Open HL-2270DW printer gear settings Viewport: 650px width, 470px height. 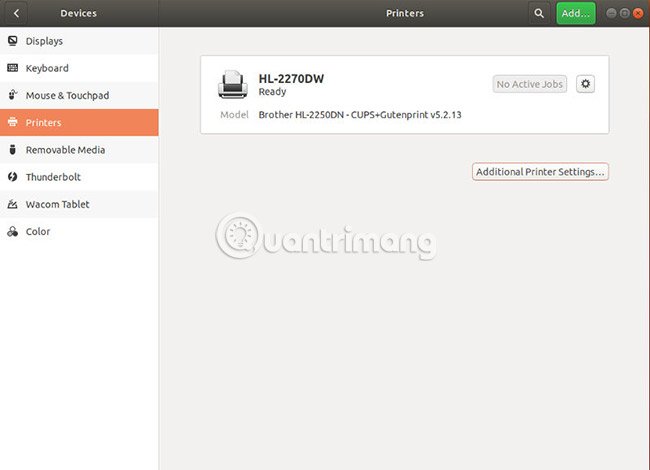(x=585, y=84)
